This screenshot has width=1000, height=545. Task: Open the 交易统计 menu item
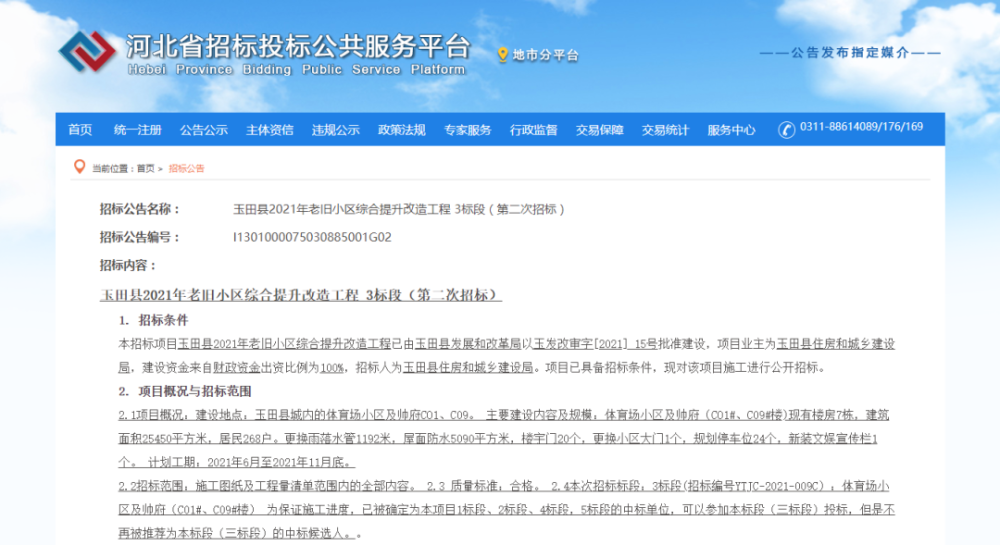[665, 130]
